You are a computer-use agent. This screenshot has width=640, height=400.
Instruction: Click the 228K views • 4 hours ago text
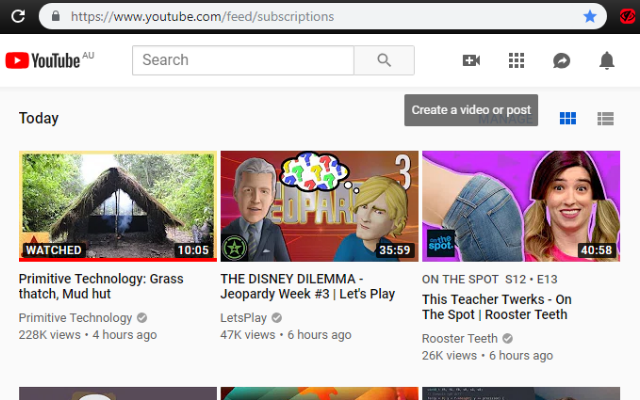[x=88, y=335]
